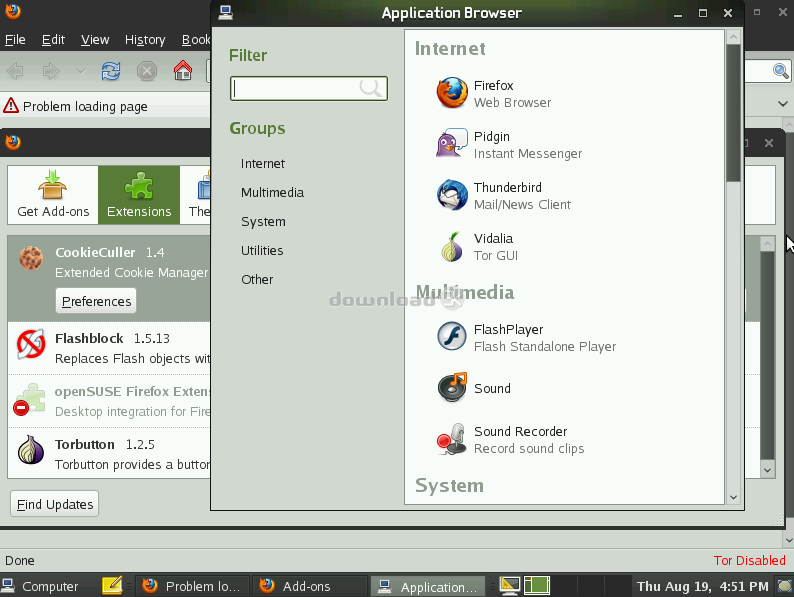Image resolution: width=794 pixels, height=597 pixels.
Task: Open the Sound application
Action: pyautogui.click(x=491, y=388)
